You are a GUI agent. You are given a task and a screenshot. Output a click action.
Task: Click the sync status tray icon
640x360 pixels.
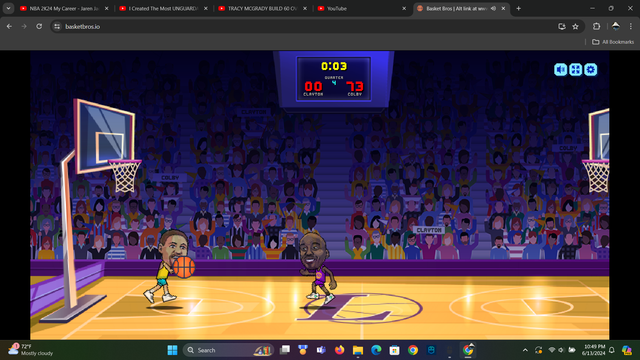tap(538, 350)
